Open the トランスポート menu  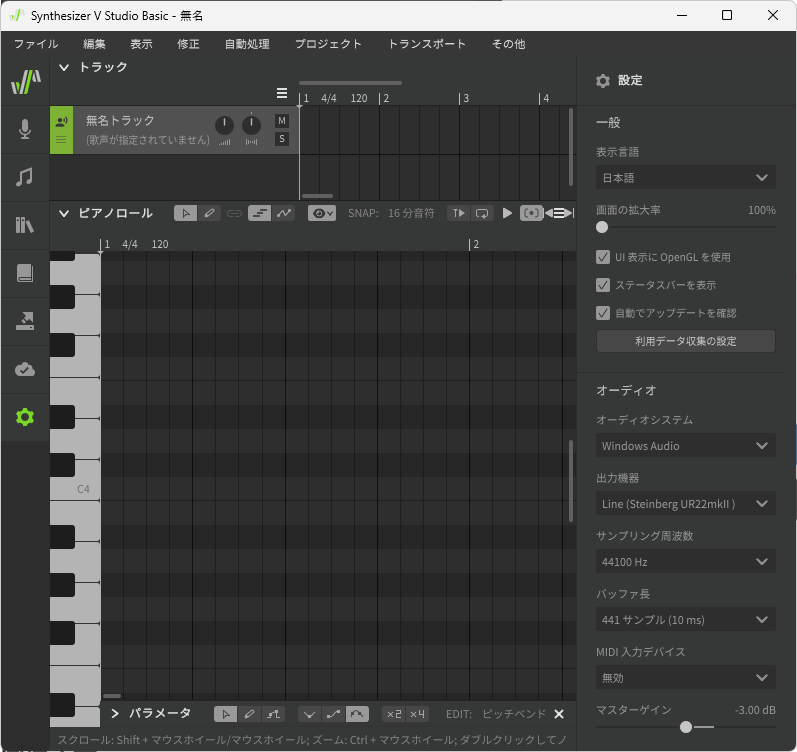click(x=426, y=44)
